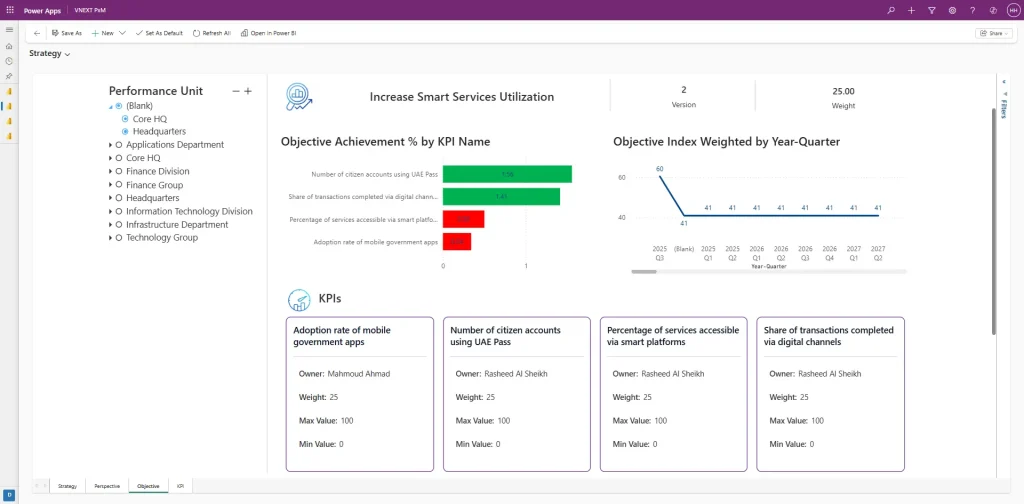This screenshot has height=504, width=1024.
Task: Open Recent items clock icon in sidebar
Action: (x=9, y=61)
